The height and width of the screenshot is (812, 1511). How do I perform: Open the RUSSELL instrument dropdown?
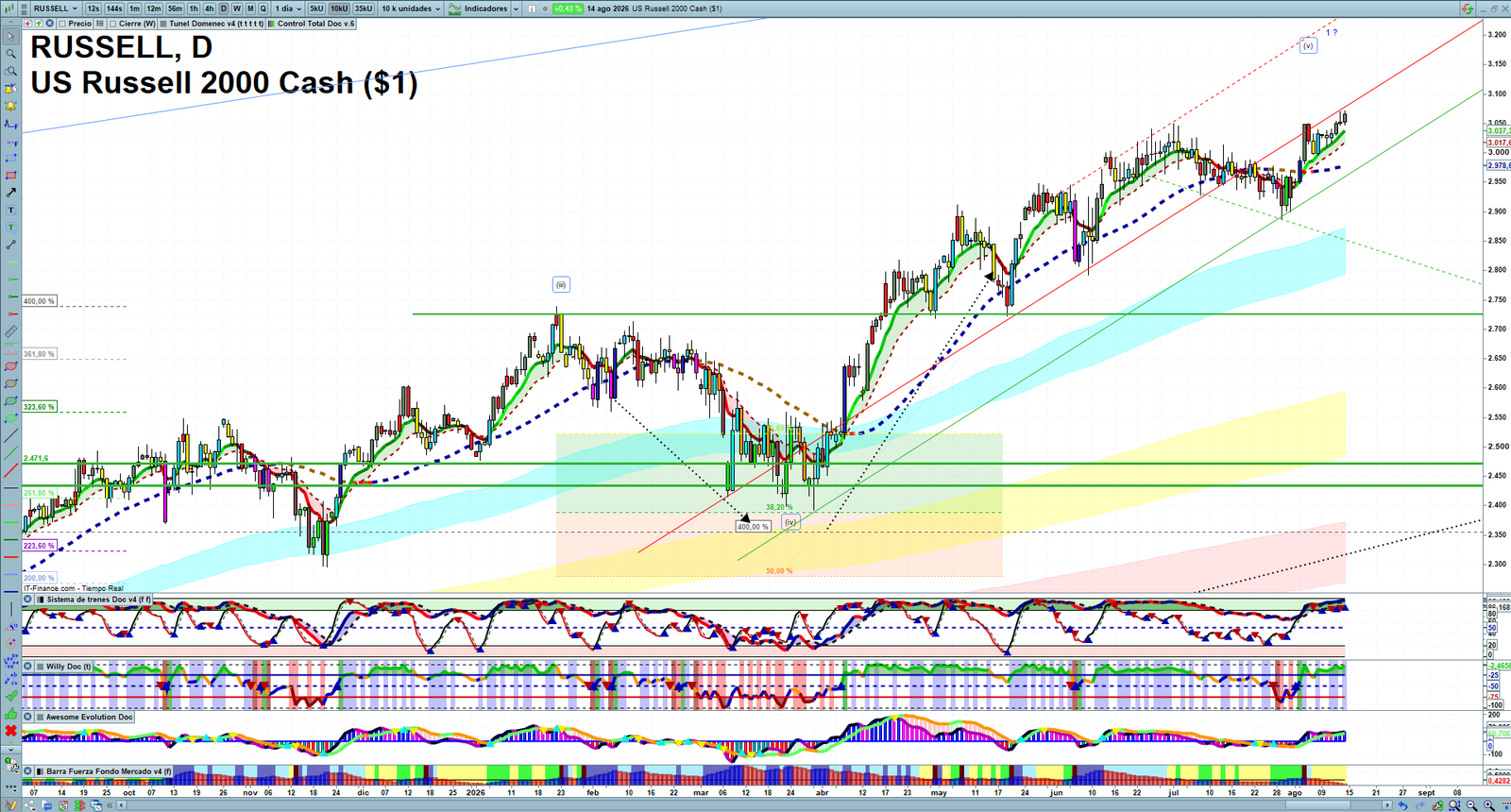pyautogui.click(x=56, y=8)
